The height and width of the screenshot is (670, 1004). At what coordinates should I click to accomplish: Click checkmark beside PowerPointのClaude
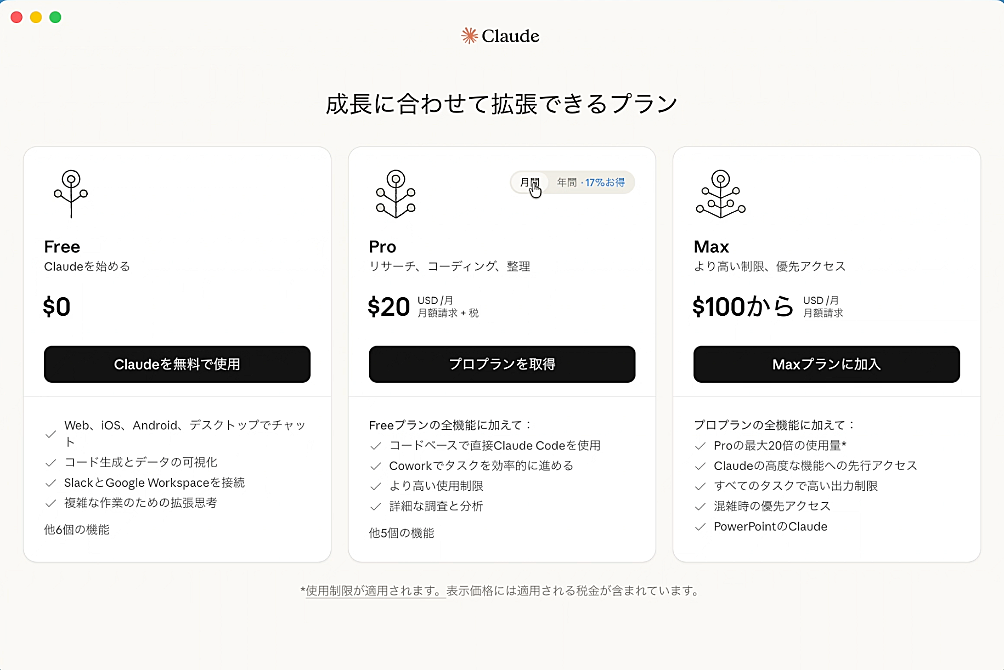click(x=700, y=527)
